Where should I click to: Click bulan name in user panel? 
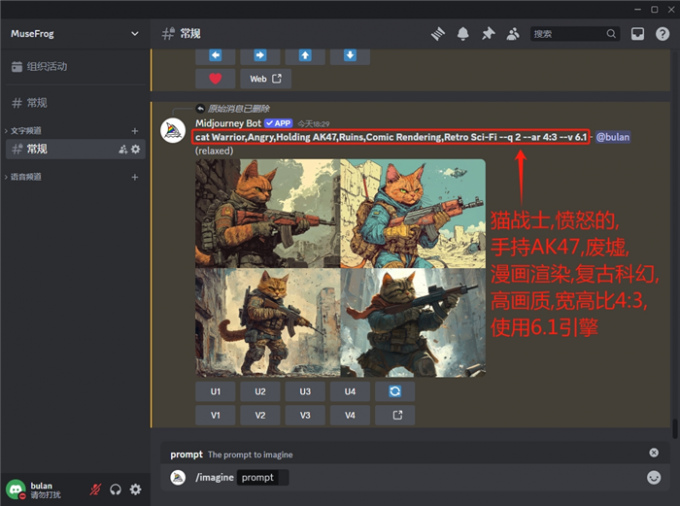click(x=41, y=486)
